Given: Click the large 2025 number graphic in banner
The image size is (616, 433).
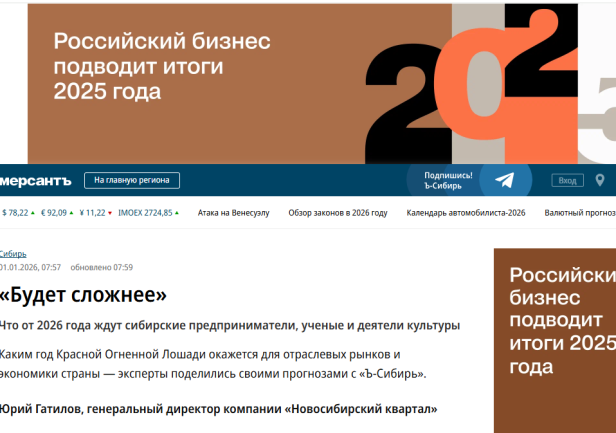Looking at the screenshot, I should pos(480,90).
